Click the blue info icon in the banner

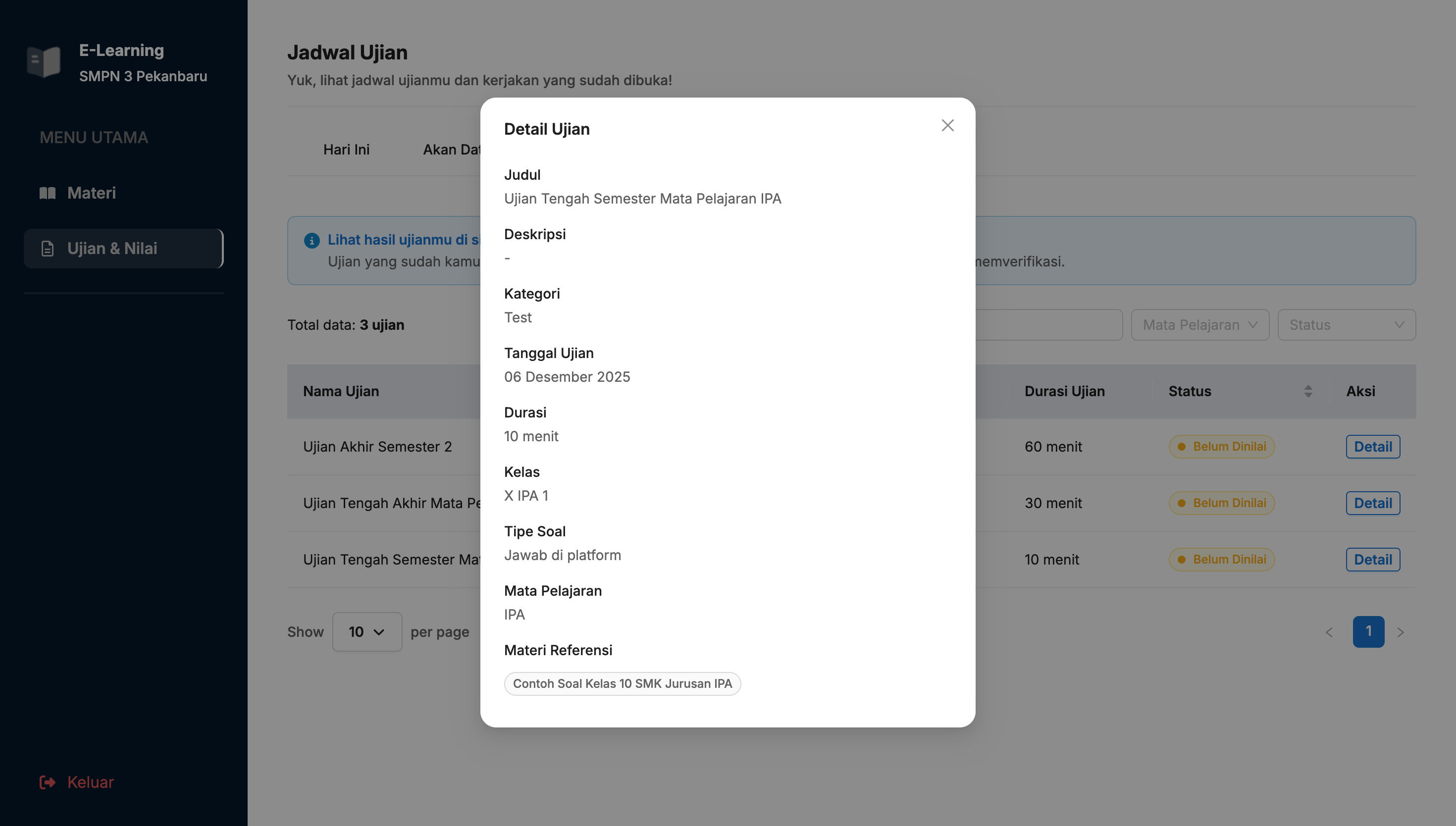tap(312, 241)
